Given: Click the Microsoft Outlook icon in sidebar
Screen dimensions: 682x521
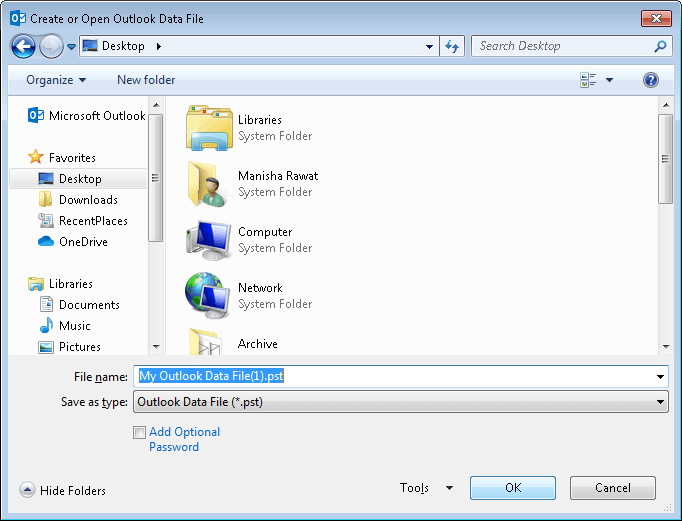Looking at the screenshot, I should (x=36, y=115).
